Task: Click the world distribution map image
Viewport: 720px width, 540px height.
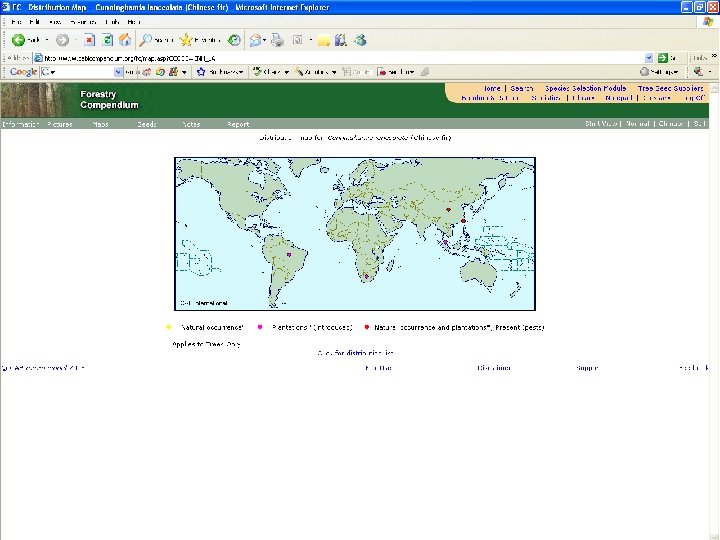Action: [355, 234]
